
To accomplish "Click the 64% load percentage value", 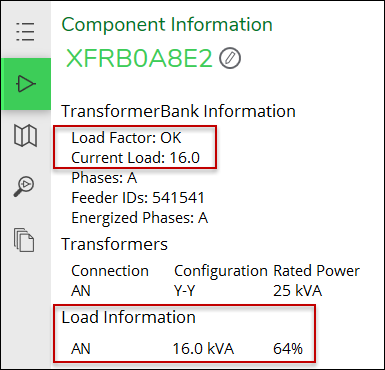I will click(x=288, y=349).
